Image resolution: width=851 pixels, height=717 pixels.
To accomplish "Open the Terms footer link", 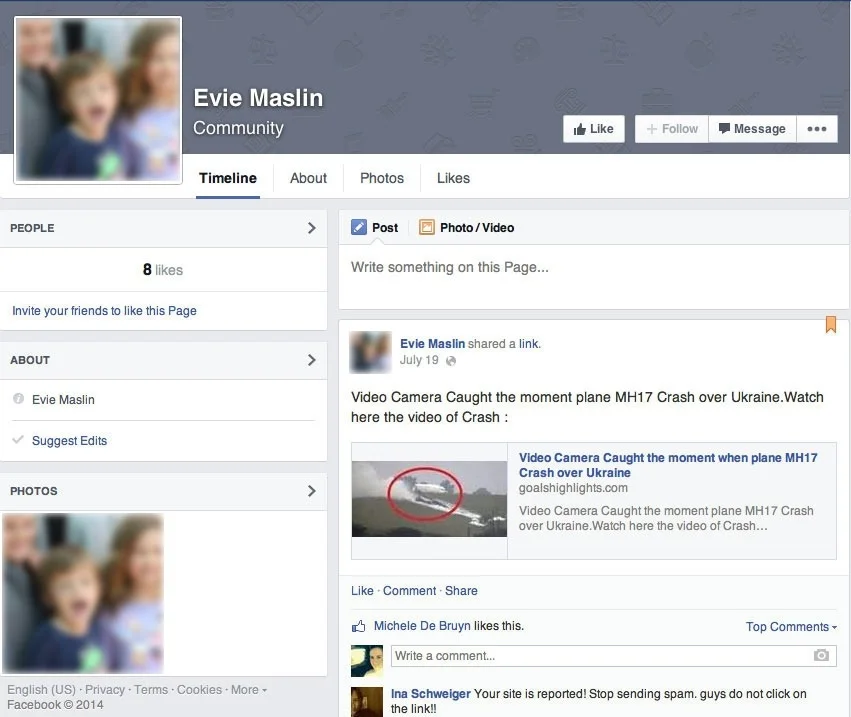I will pyautogui.click(x=151, y=690).
